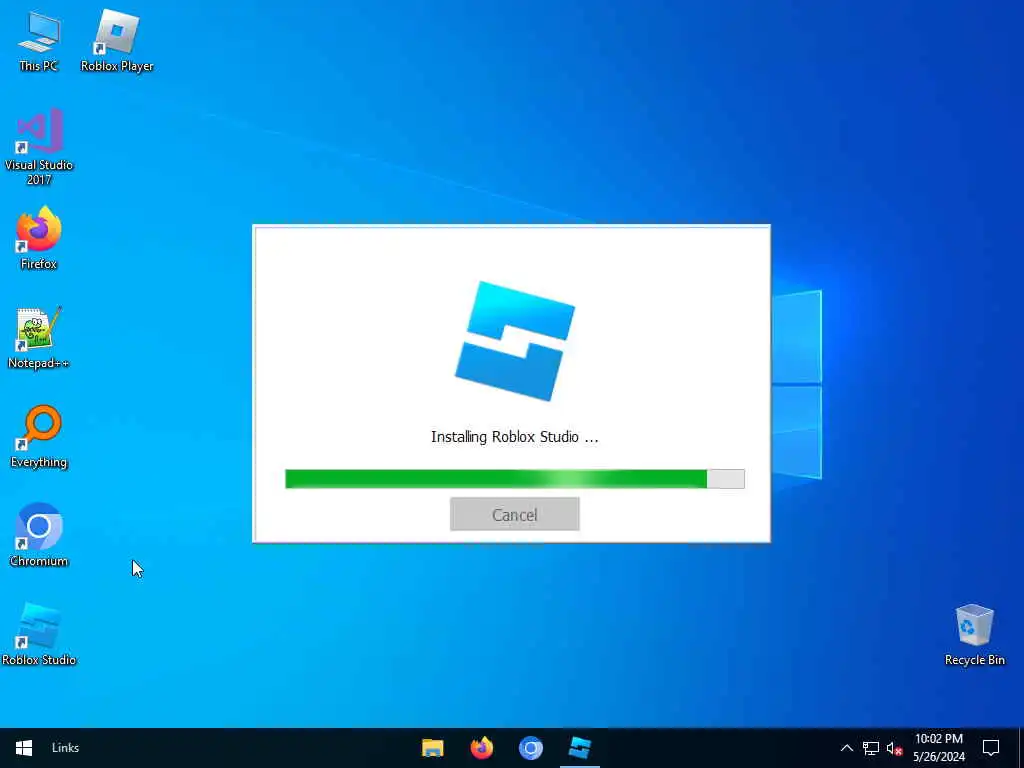Open the Windows Start menu

point(24,748)
